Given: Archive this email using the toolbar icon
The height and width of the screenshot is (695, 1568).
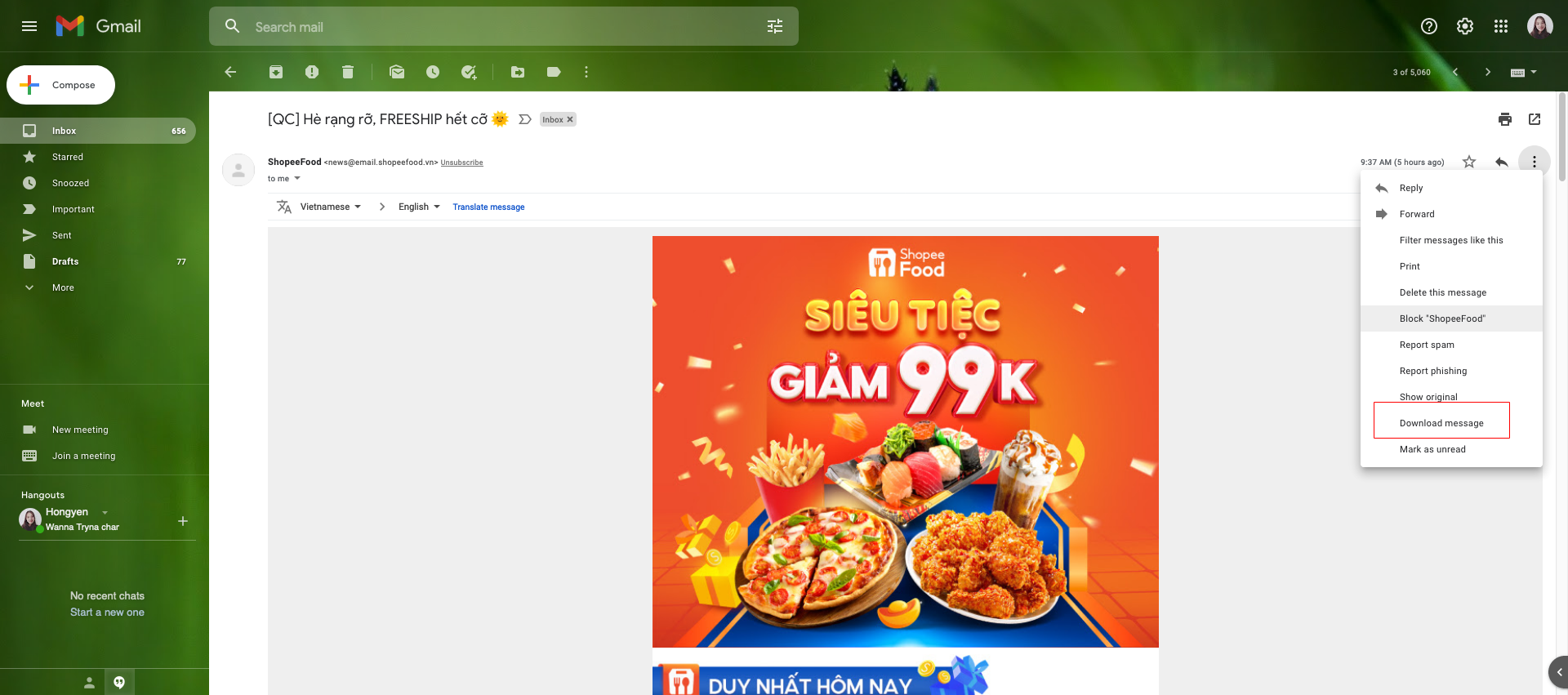Looking at the screenshot, I should pyautogui.click(x=276, y=72).
